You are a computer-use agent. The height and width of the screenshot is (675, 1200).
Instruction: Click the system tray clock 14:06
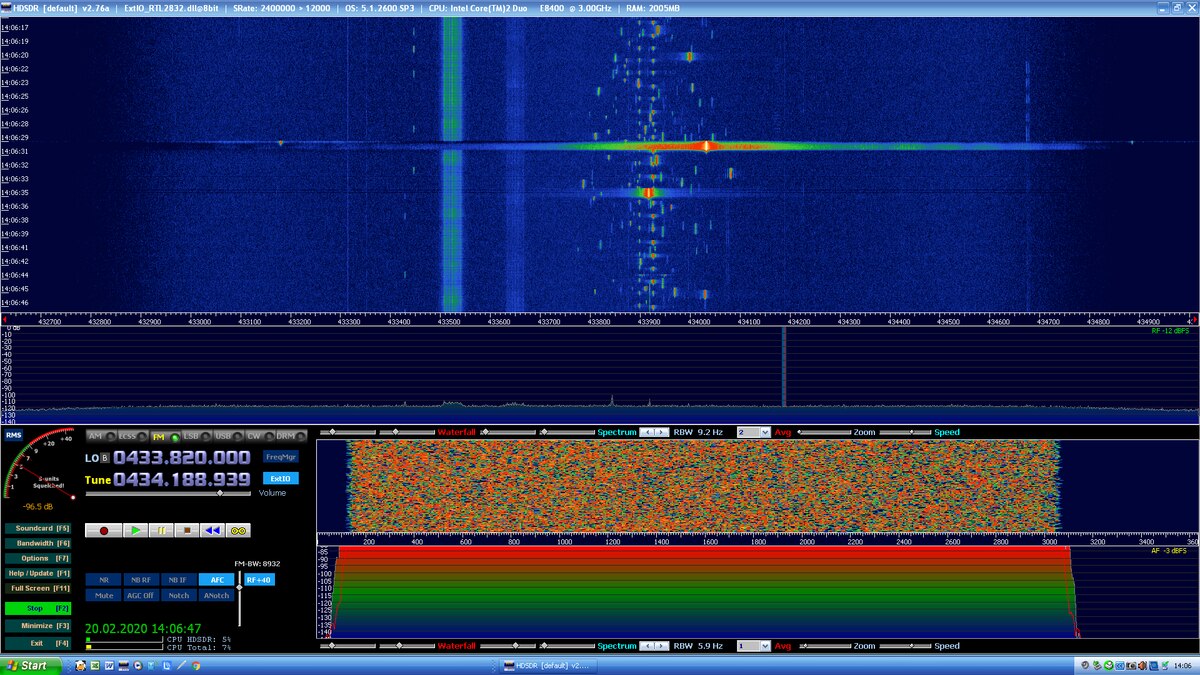click(1183, 665)
